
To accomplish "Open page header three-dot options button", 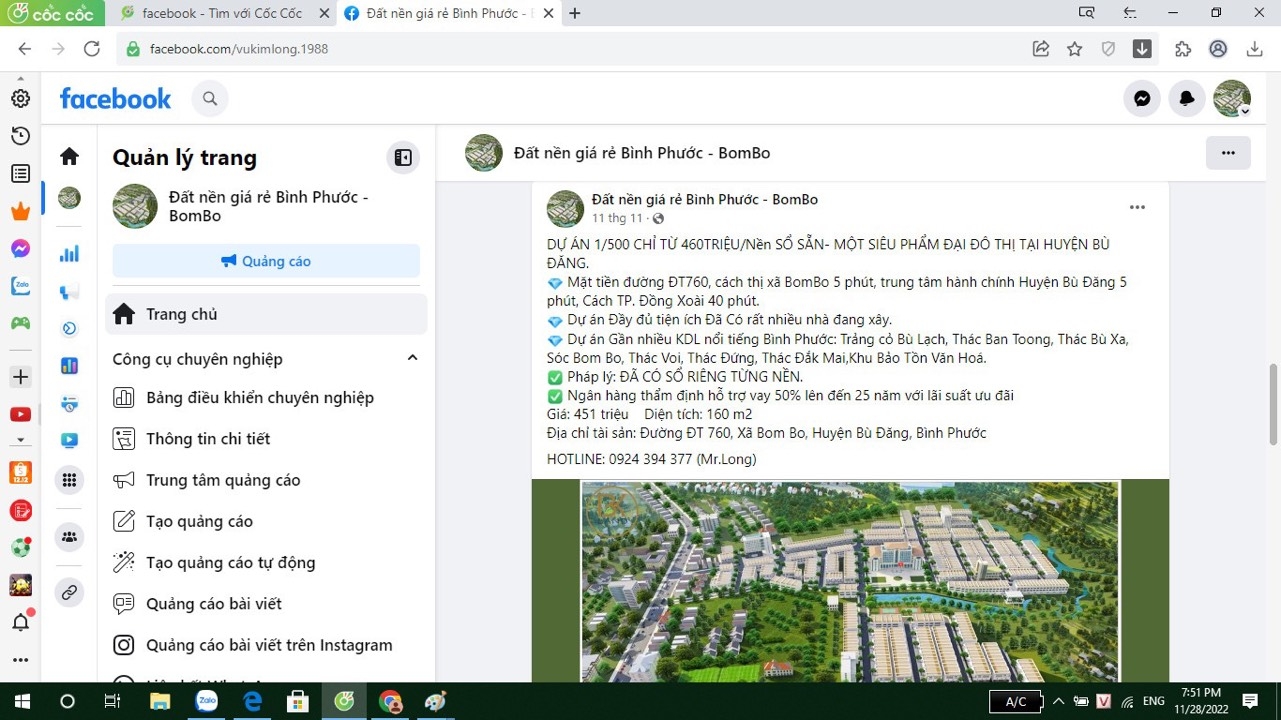I will coord(1228,153).
